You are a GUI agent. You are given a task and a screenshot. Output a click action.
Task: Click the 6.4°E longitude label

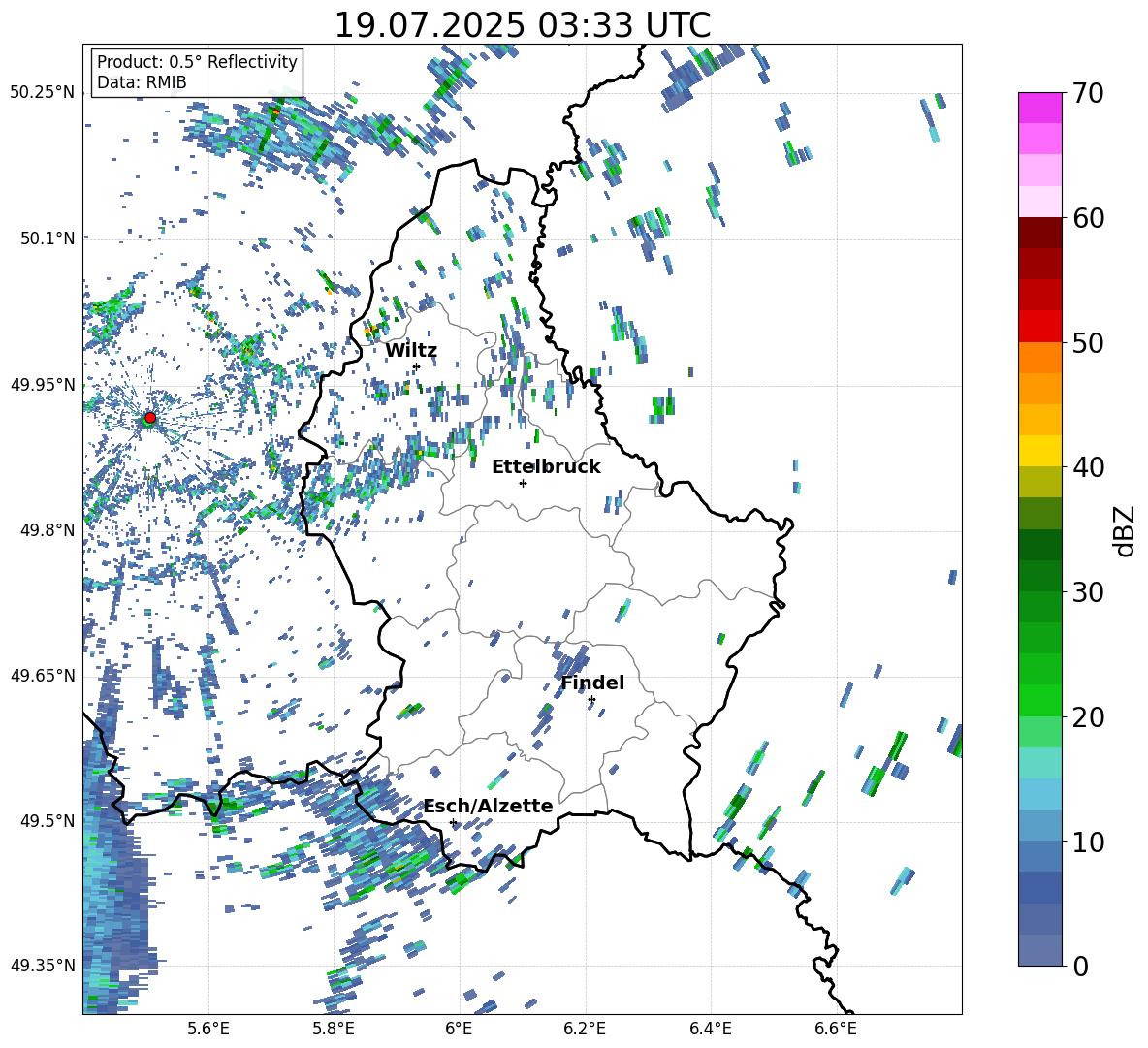click(x=710, y=1029)
